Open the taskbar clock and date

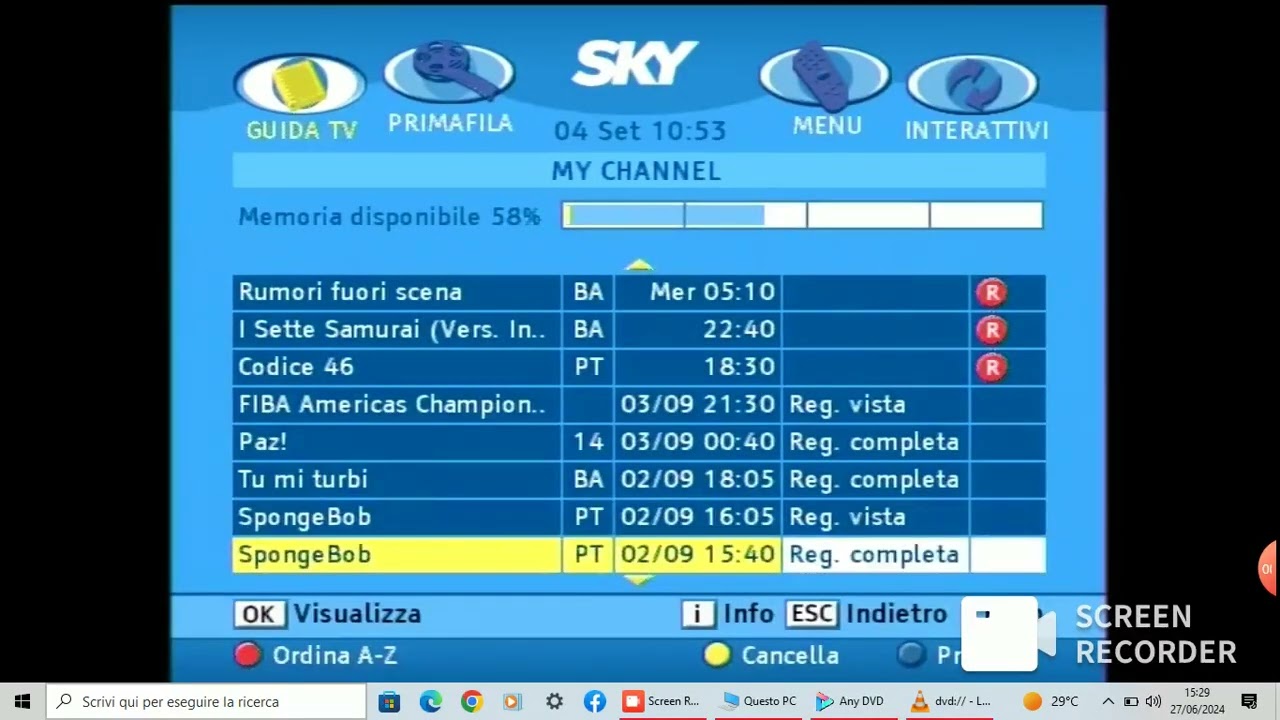[x=1197, y=701]
